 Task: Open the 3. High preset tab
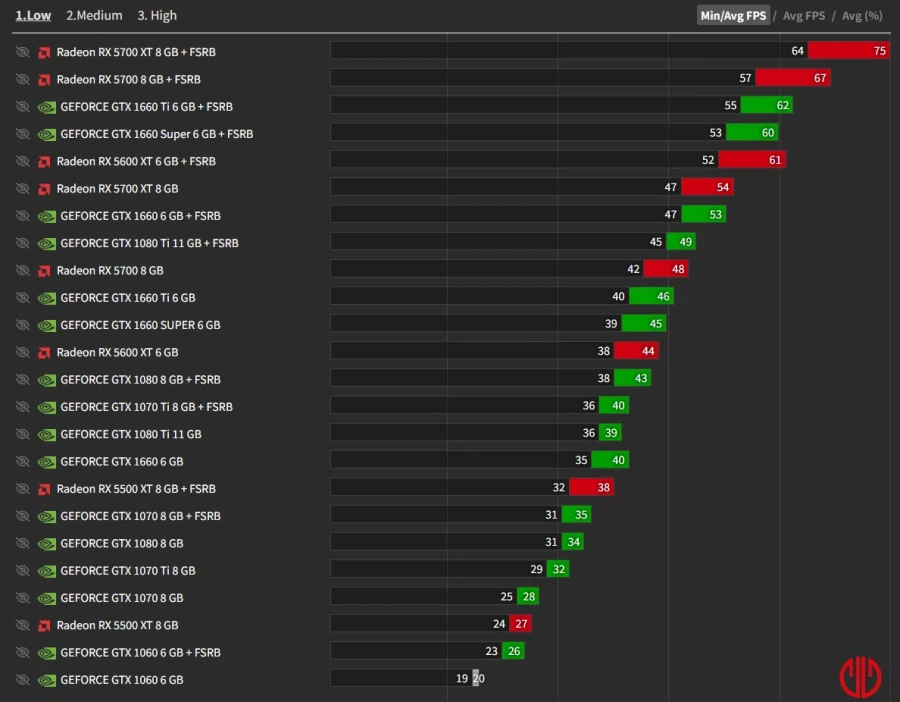(157, 15)
